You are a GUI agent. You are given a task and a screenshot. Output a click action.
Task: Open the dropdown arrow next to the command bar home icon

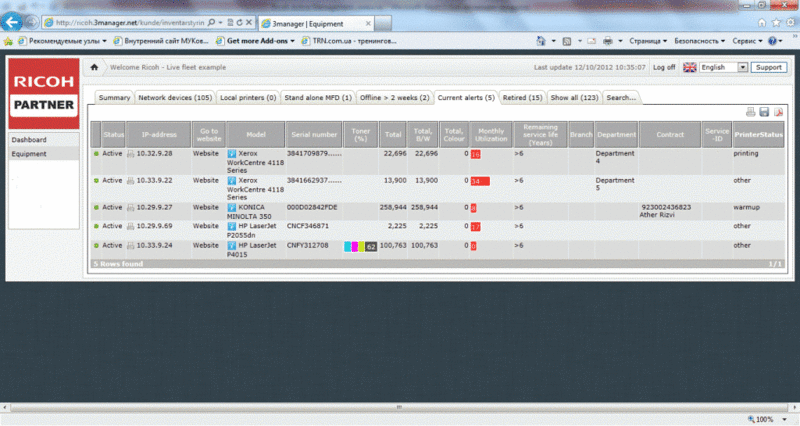click(553, 41)
